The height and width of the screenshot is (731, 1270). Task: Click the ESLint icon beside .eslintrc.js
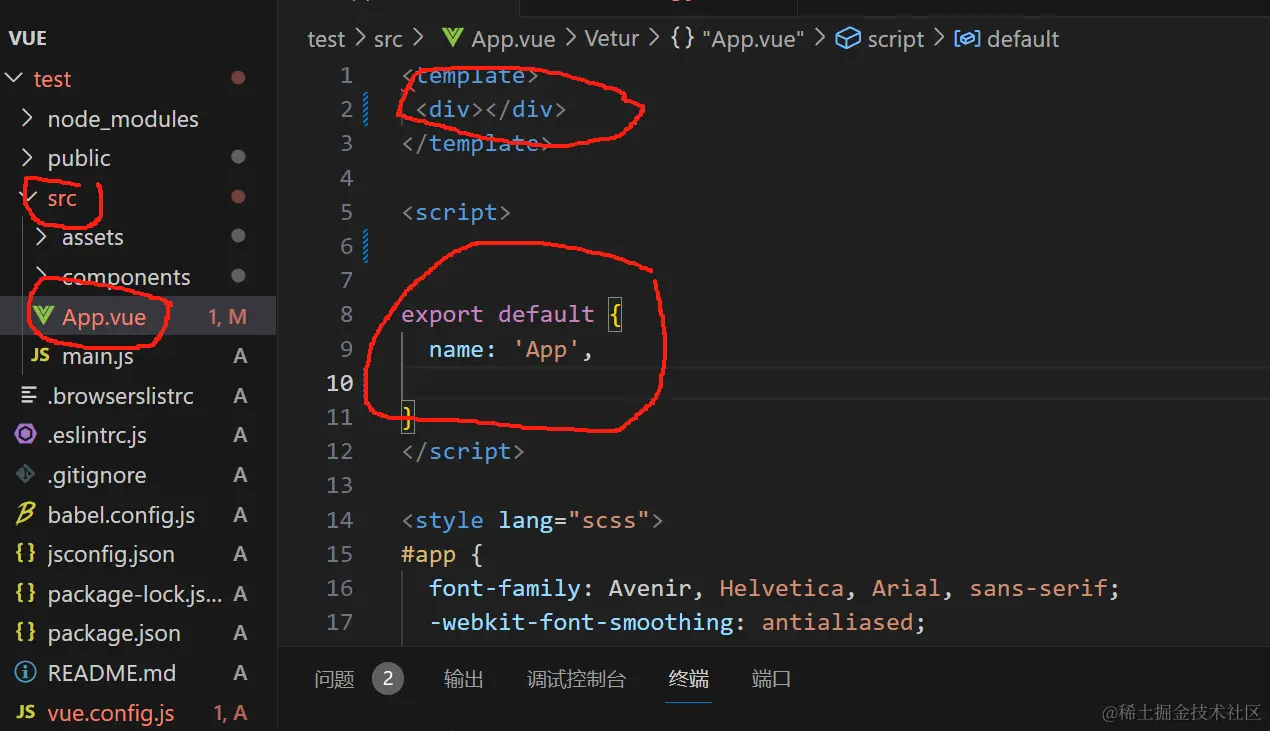pyautogui.click(x=26, y=435)
